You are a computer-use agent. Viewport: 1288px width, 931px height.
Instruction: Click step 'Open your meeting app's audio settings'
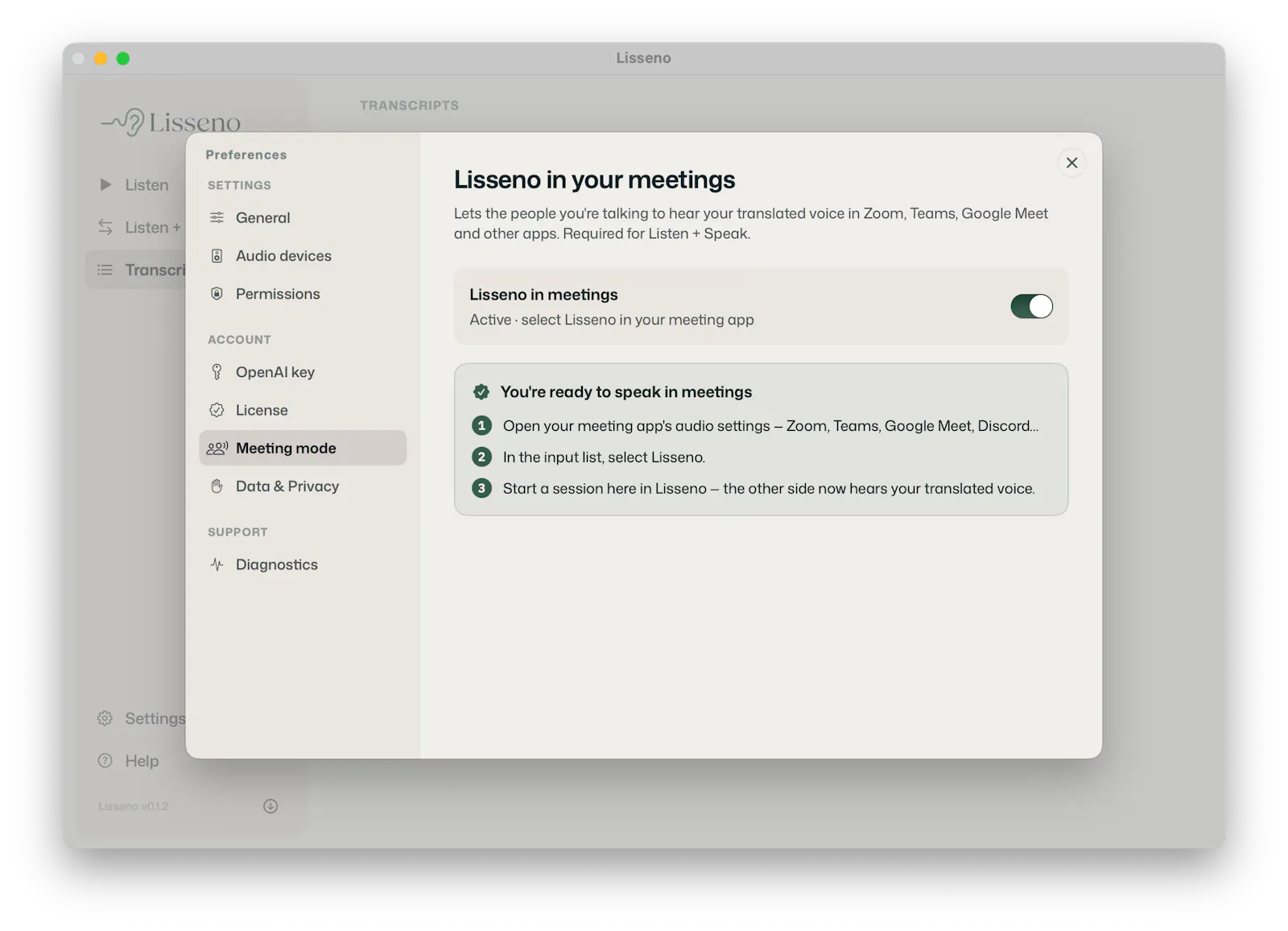[x=770, y=426]
